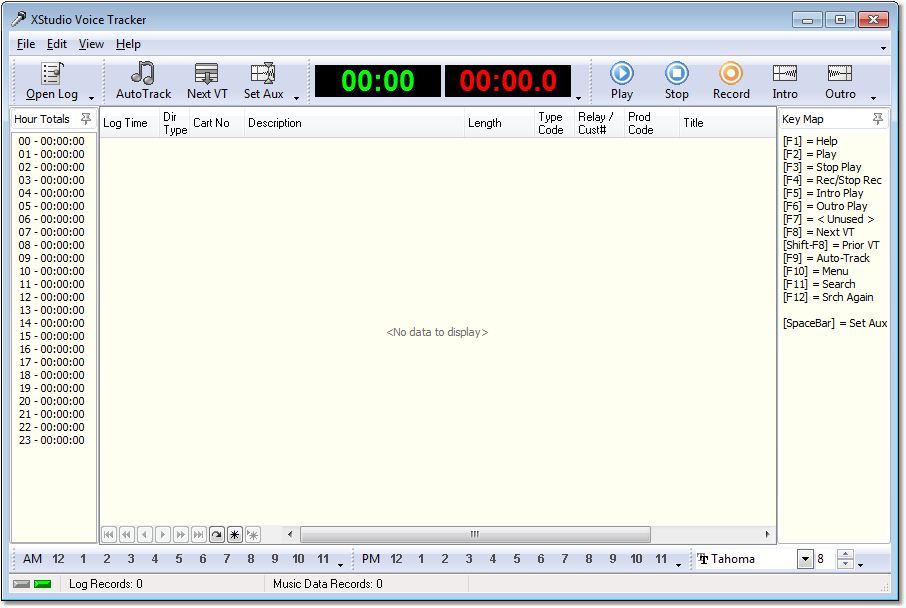Open the Edit menu

pyautogui.click(x=57, y=44)
